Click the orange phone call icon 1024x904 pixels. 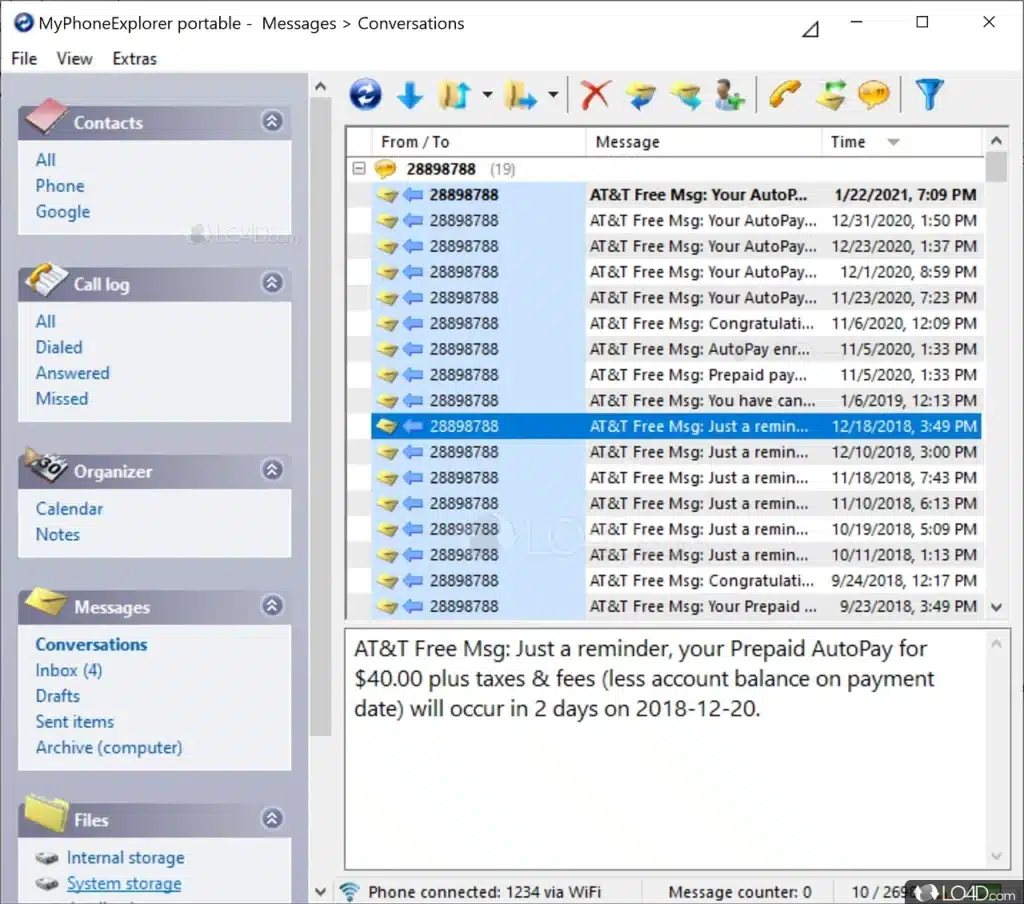[784, 95]
